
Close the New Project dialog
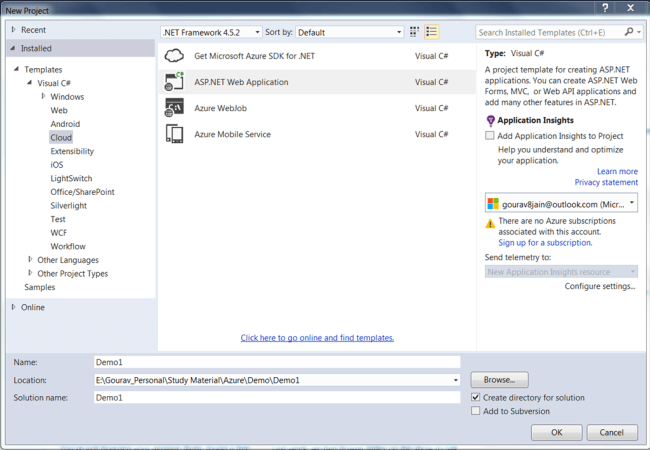pos(631,7)
